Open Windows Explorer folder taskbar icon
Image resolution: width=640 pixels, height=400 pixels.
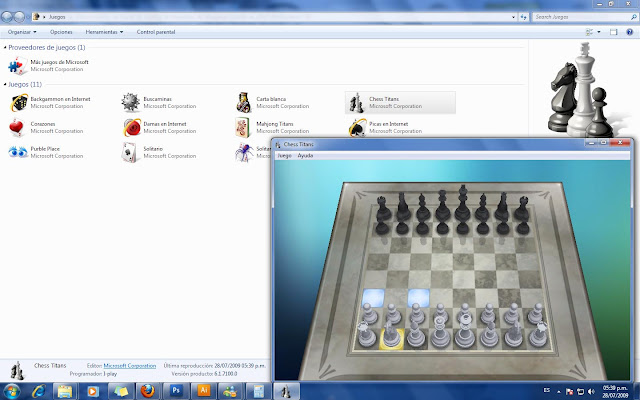(64, 391)
